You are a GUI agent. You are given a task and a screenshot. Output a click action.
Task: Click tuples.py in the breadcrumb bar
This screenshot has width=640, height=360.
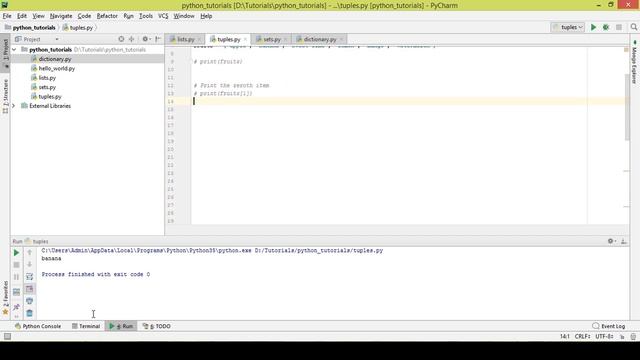[78, 28]
